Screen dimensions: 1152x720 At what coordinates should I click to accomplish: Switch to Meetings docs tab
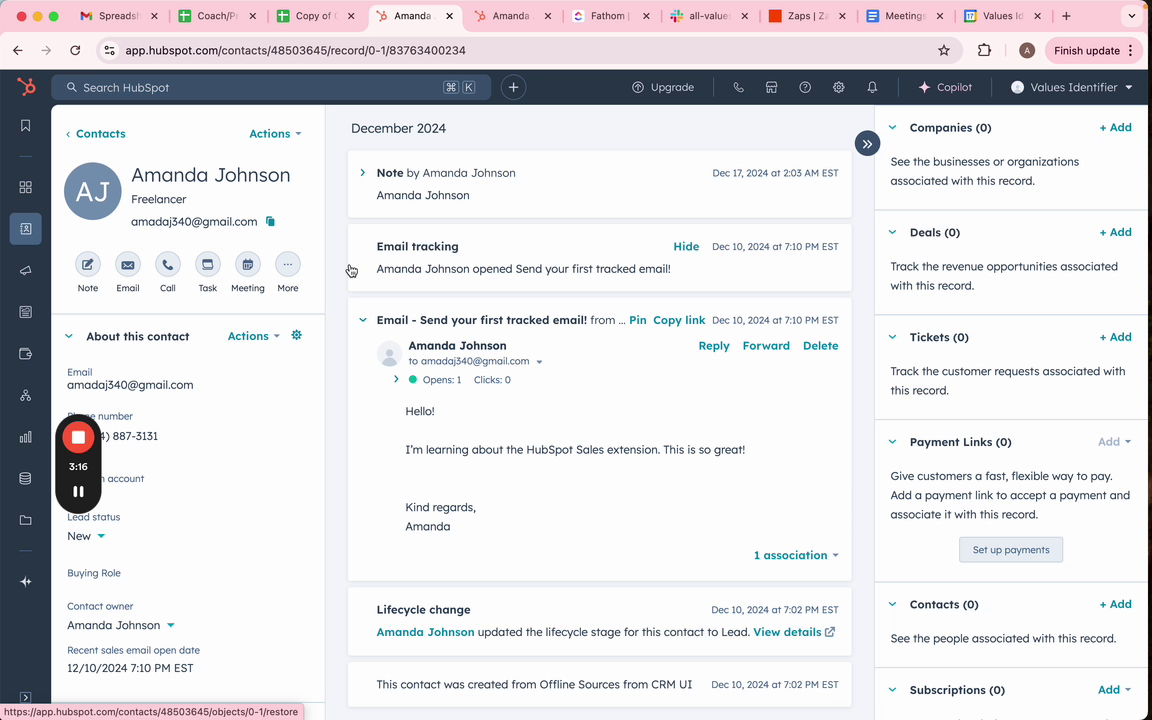point(904,15)
